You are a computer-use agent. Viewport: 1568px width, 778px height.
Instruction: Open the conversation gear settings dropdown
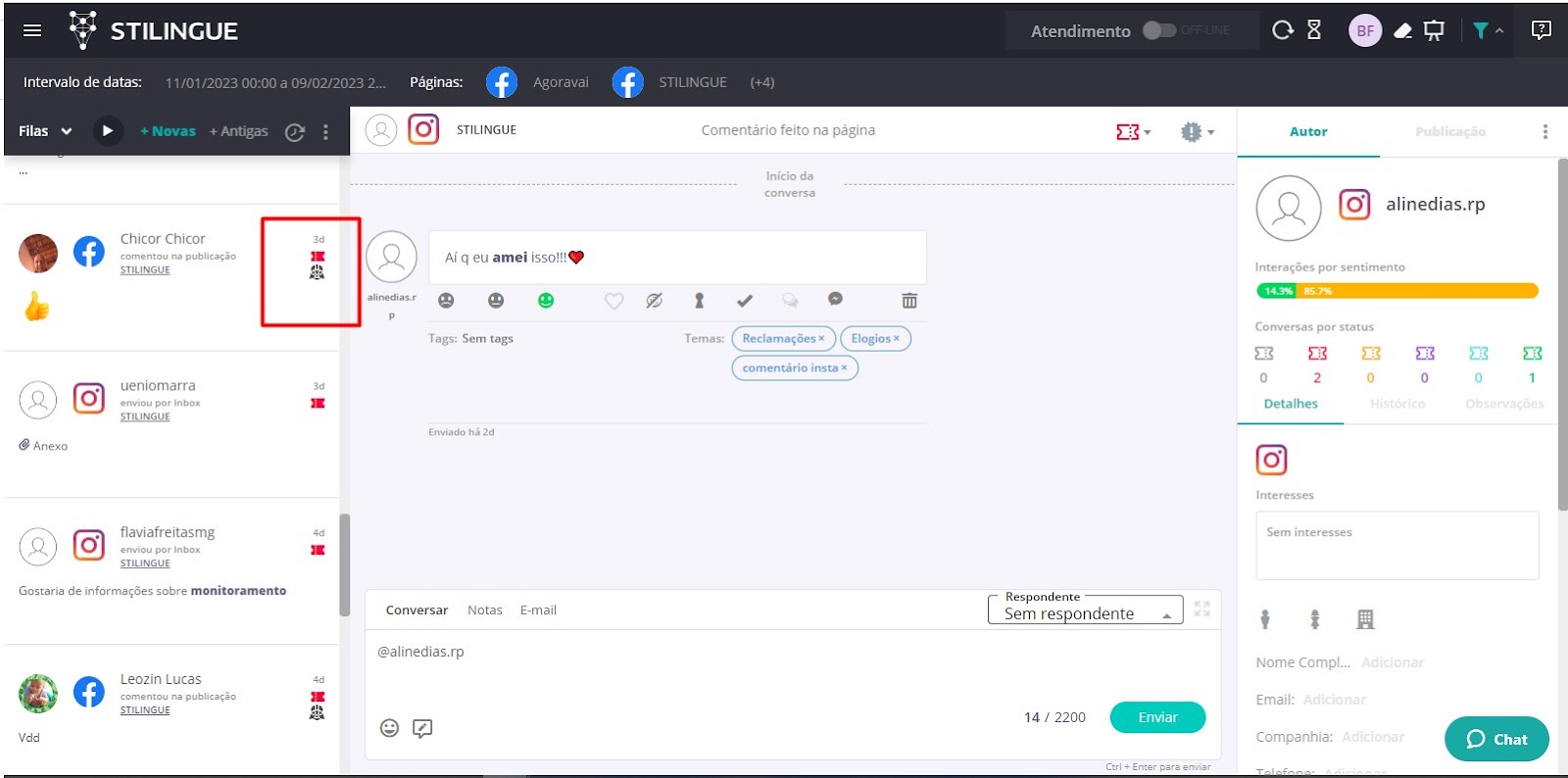click(1198, 131)
